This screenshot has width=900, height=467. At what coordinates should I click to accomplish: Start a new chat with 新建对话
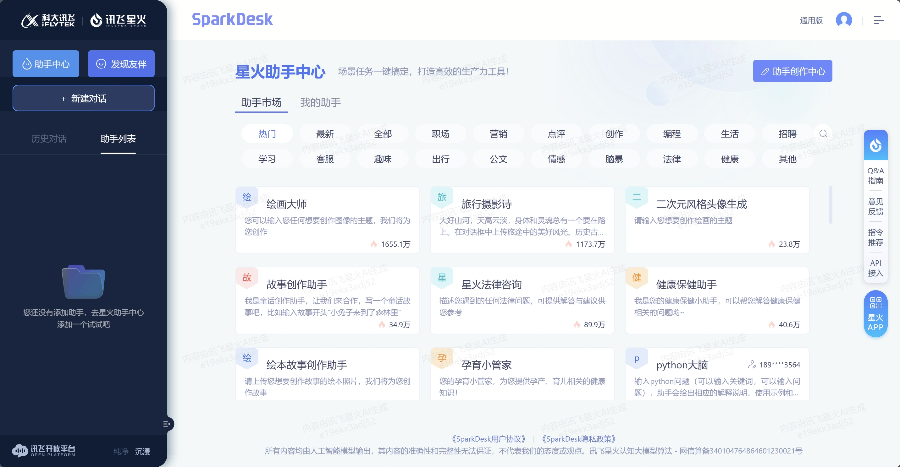point(83,98)
